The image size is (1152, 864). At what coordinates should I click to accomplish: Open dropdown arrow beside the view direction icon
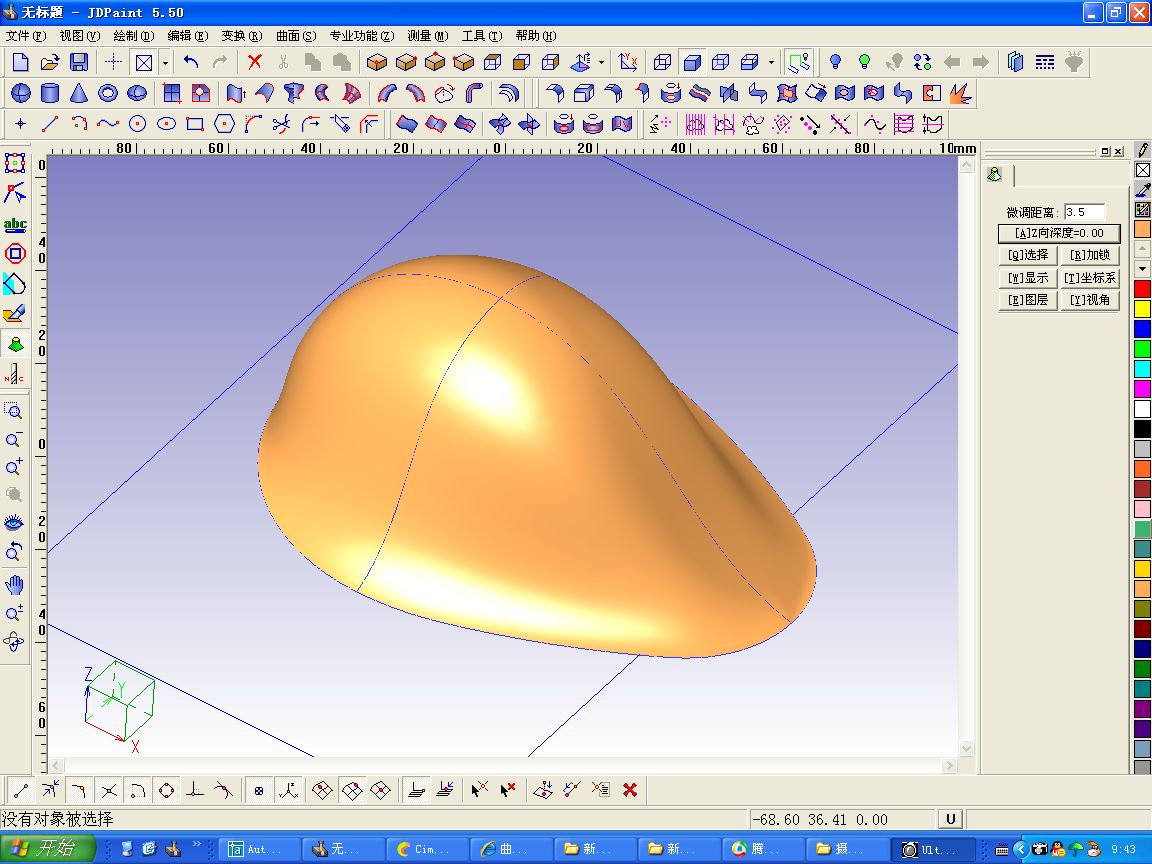(x=601, y=63)
